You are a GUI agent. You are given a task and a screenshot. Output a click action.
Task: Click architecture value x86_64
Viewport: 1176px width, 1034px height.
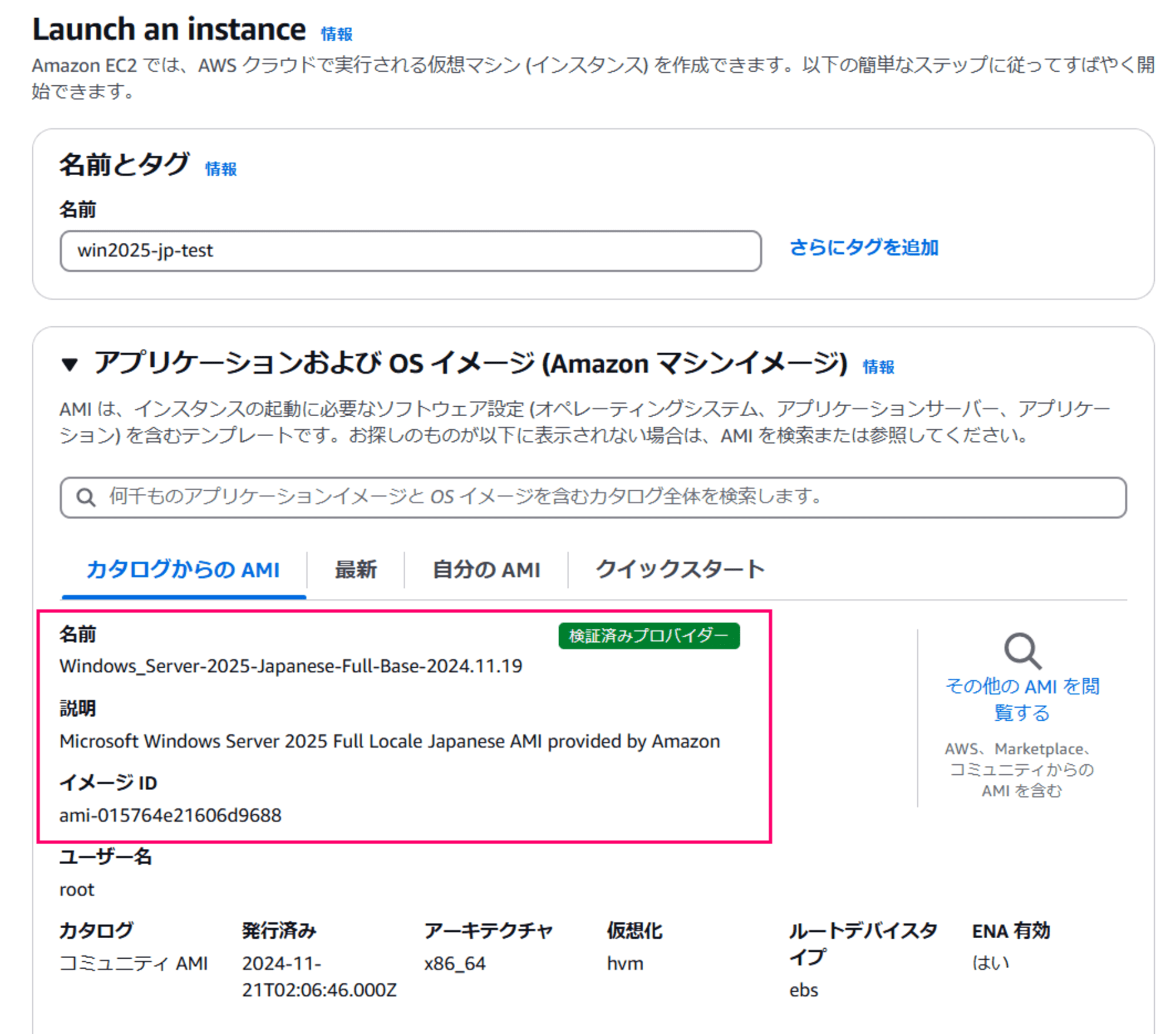pyautogui.click(x=455, y=963)
